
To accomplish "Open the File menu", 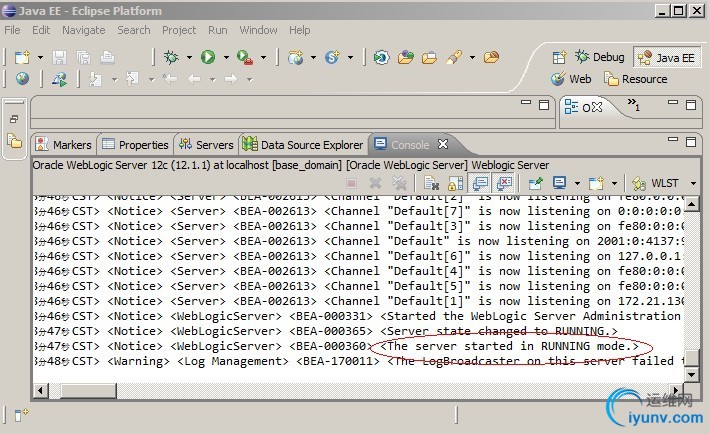I will coord(12,30).
